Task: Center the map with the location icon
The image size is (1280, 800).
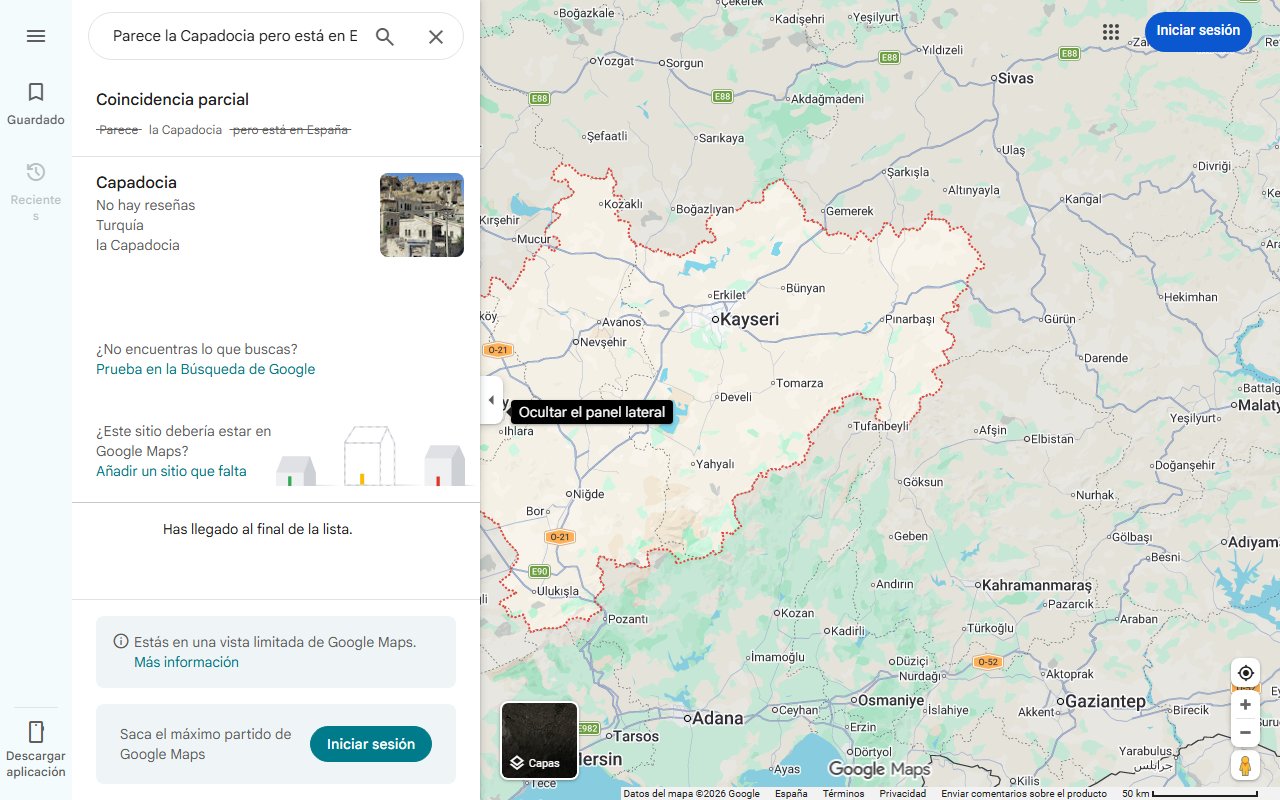Action: click(1245, 672)
